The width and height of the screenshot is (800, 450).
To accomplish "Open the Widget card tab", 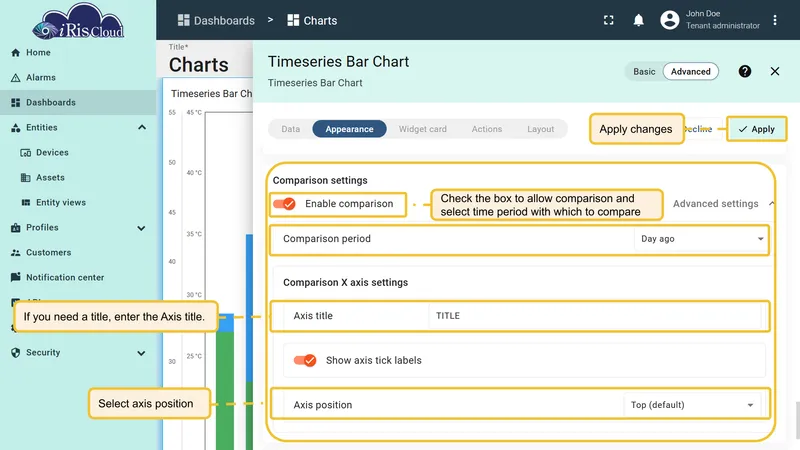I will [422, 129].
